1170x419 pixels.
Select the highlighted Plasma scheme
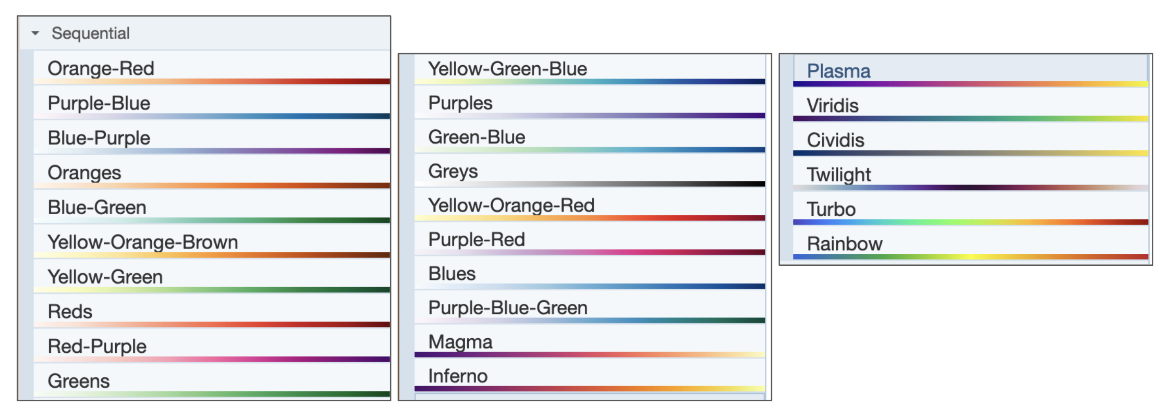[x=838, y=71]
